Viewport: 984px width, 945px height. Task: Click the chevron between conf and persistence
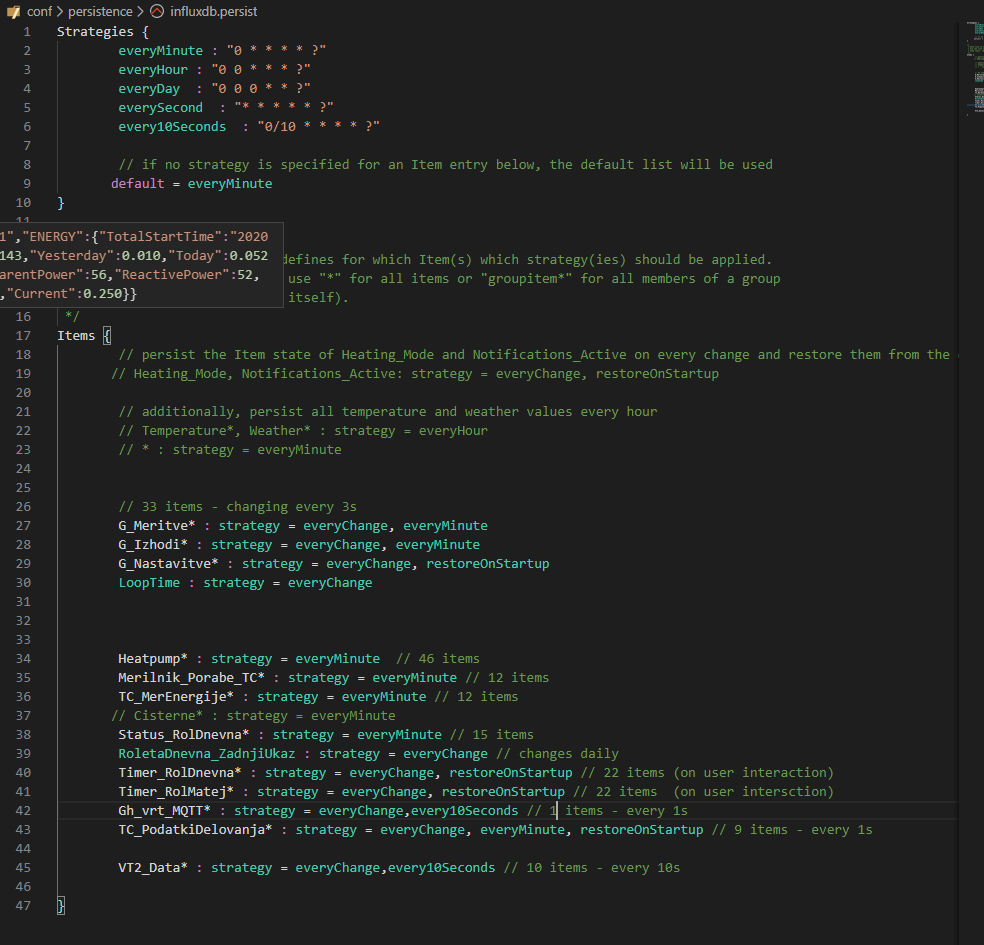[x=60, y=11]
